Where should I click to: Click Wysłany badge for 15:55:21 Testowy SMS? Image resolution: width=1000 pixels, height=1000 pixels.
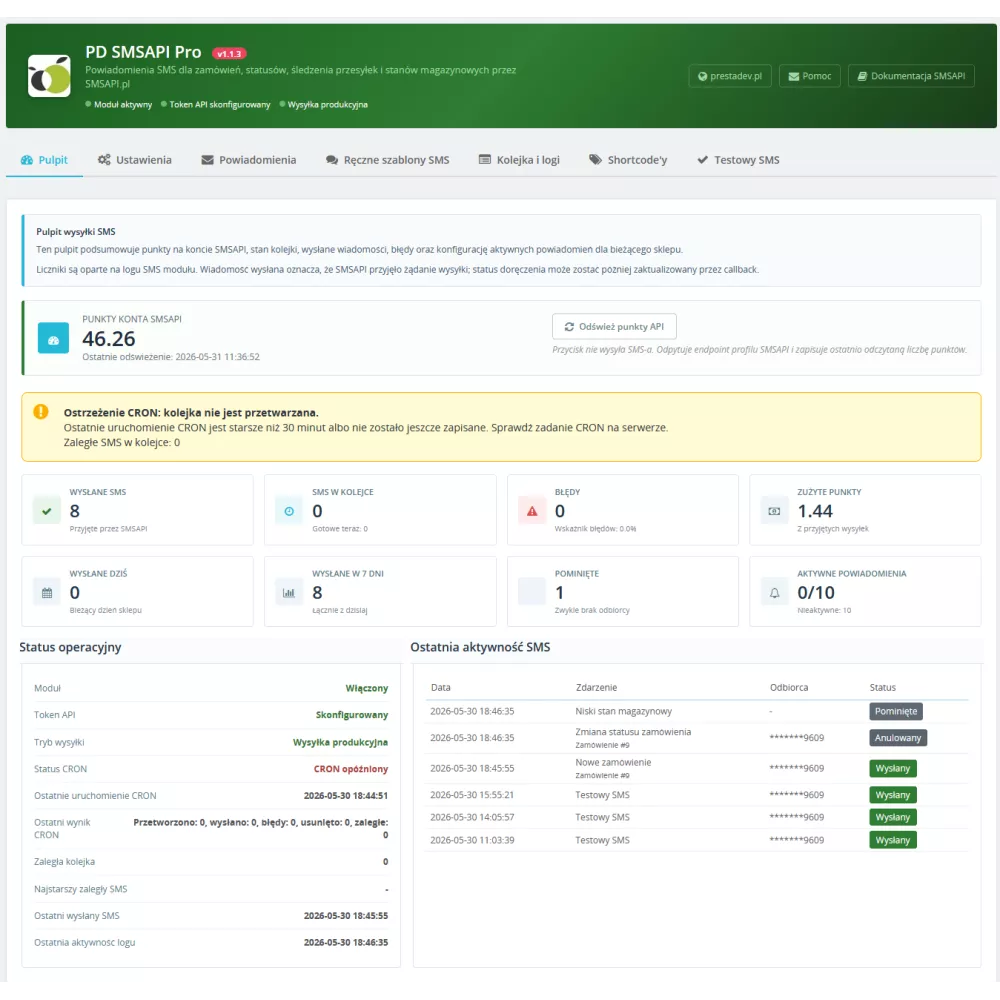pos(893,795)
